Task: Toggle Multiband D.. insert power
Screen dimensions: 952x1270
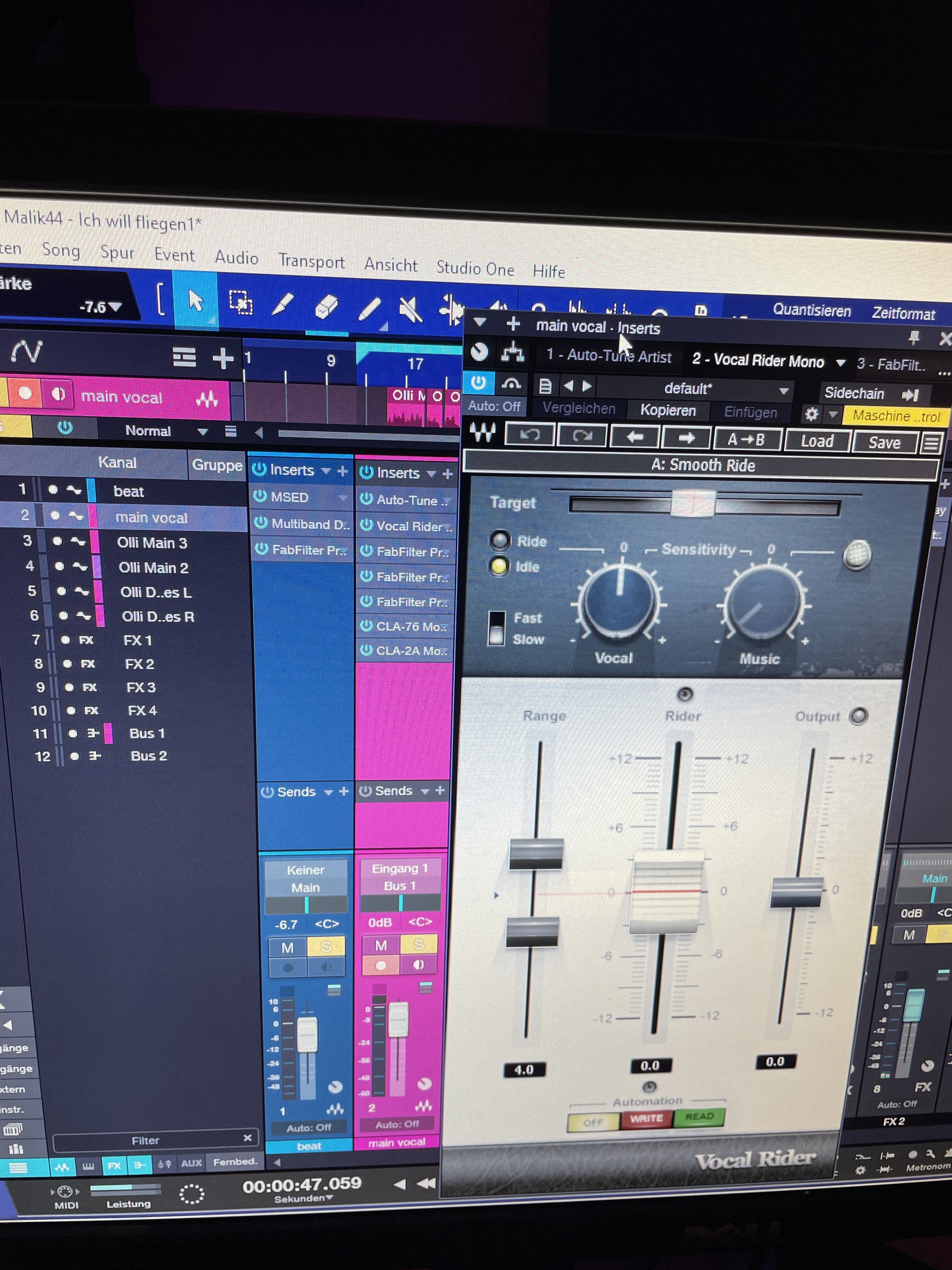Action: pyautogui.click(x=261, y=523)
